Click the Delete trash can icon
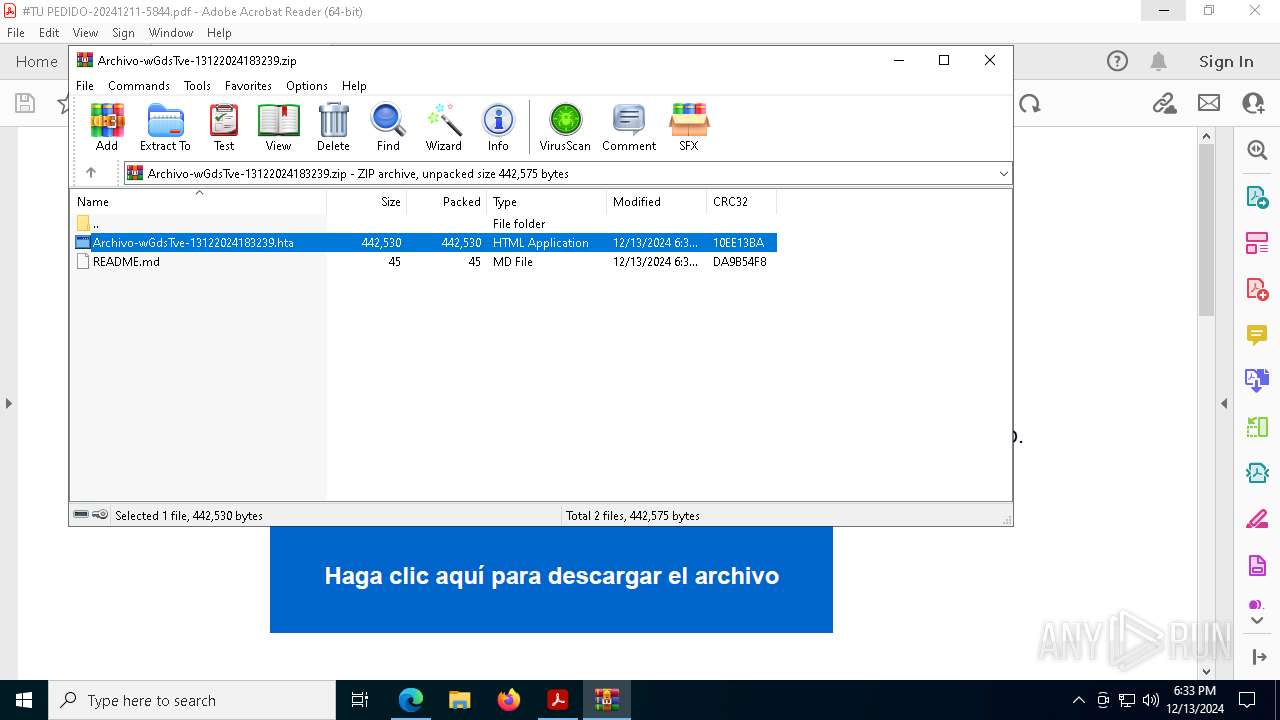 (x=333, y=127)
